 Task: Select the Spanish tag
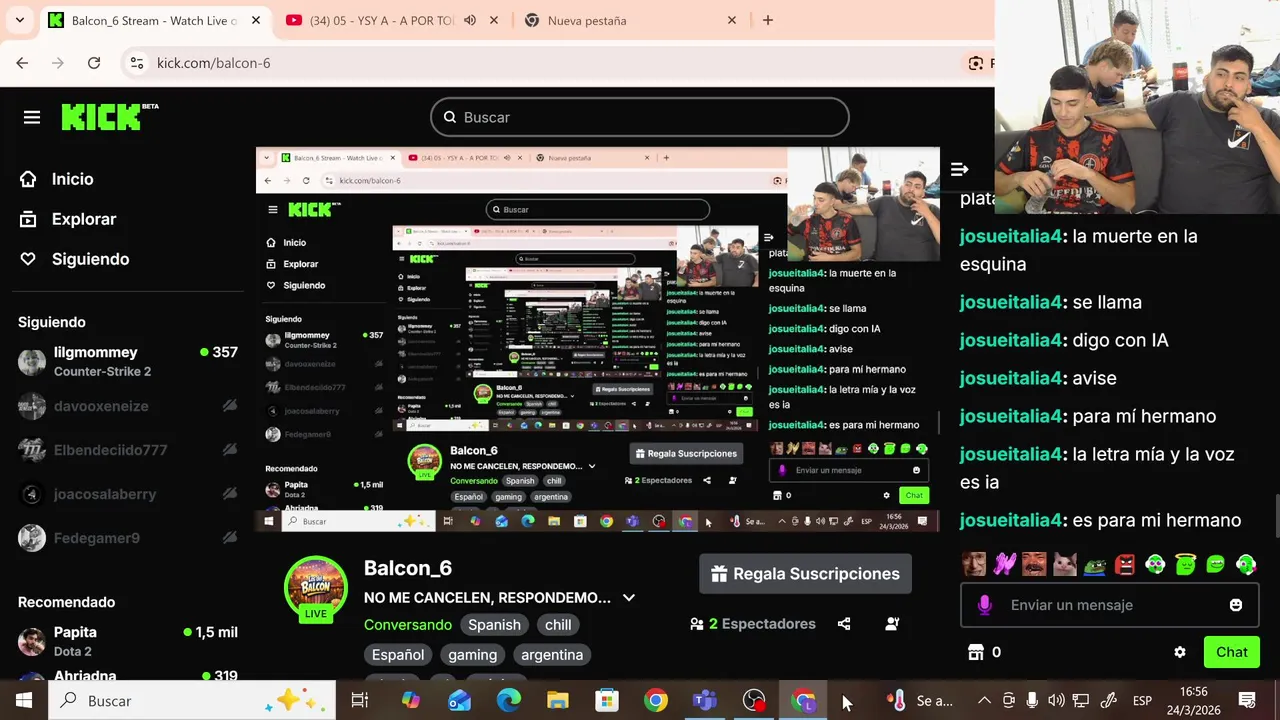click(494, 625)
